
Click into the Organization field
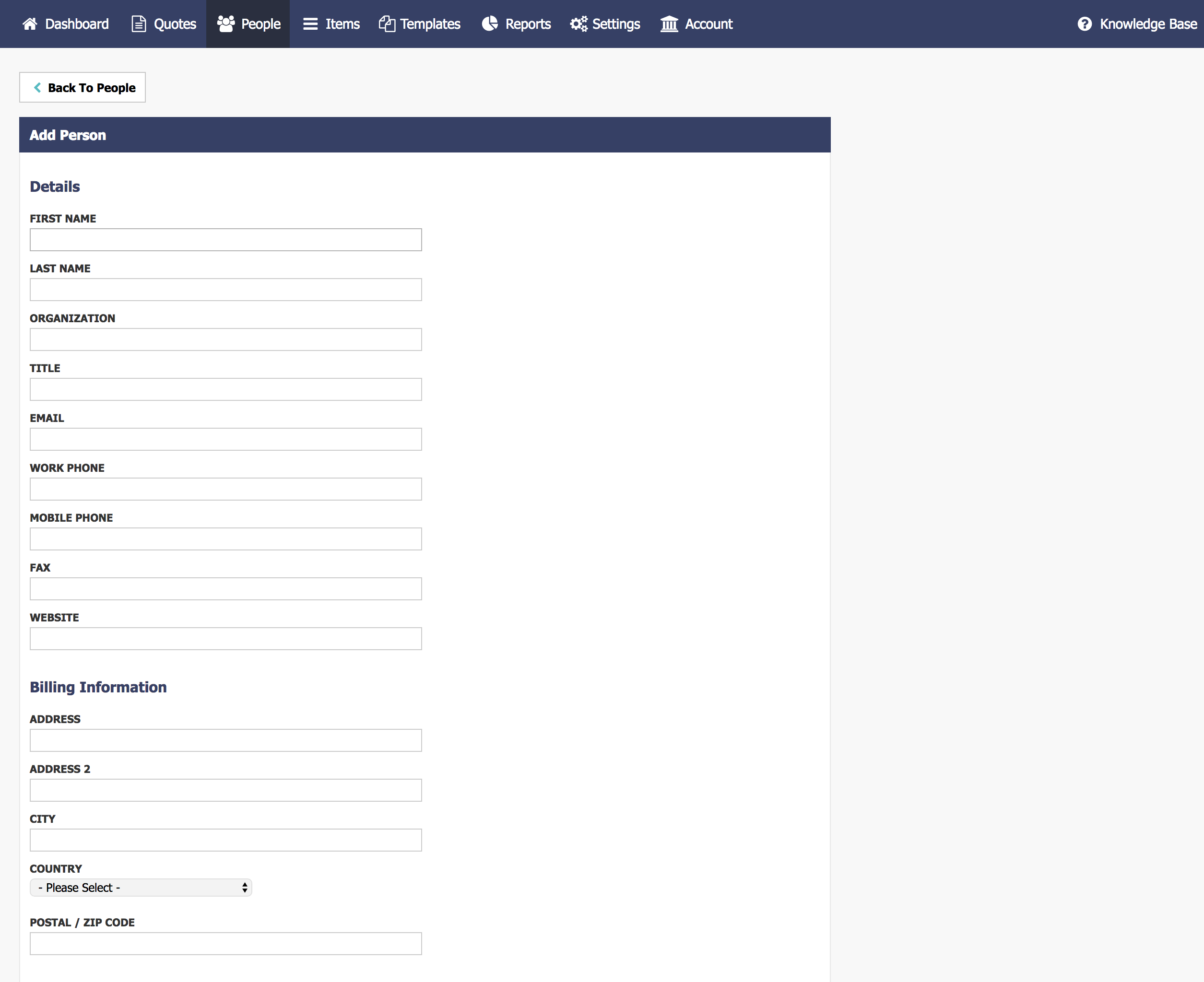pos(226,339)
